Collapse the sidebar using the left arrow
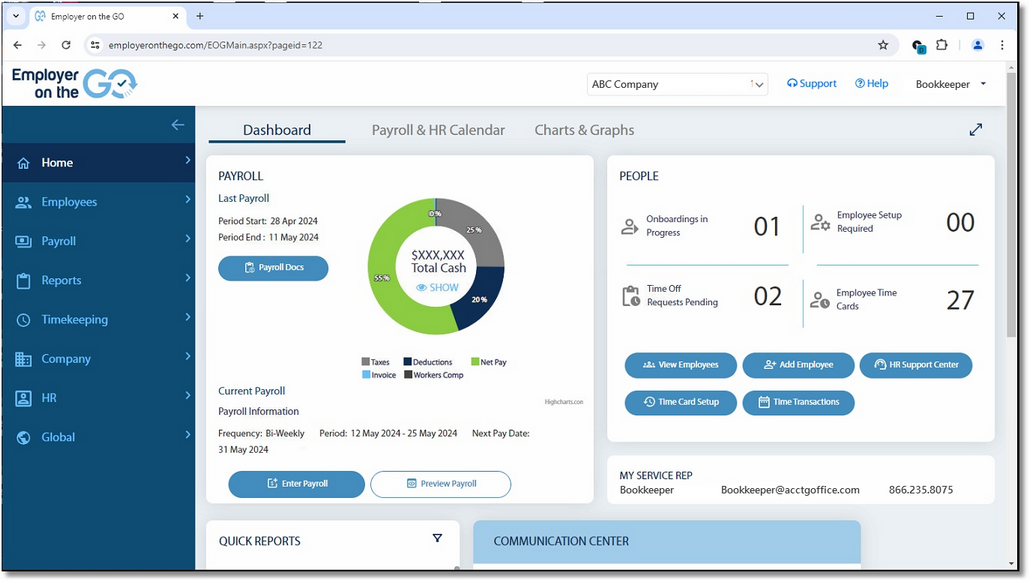Image resolution: width=1030 pixels, height=582 pixels. (x=178, y=124)
